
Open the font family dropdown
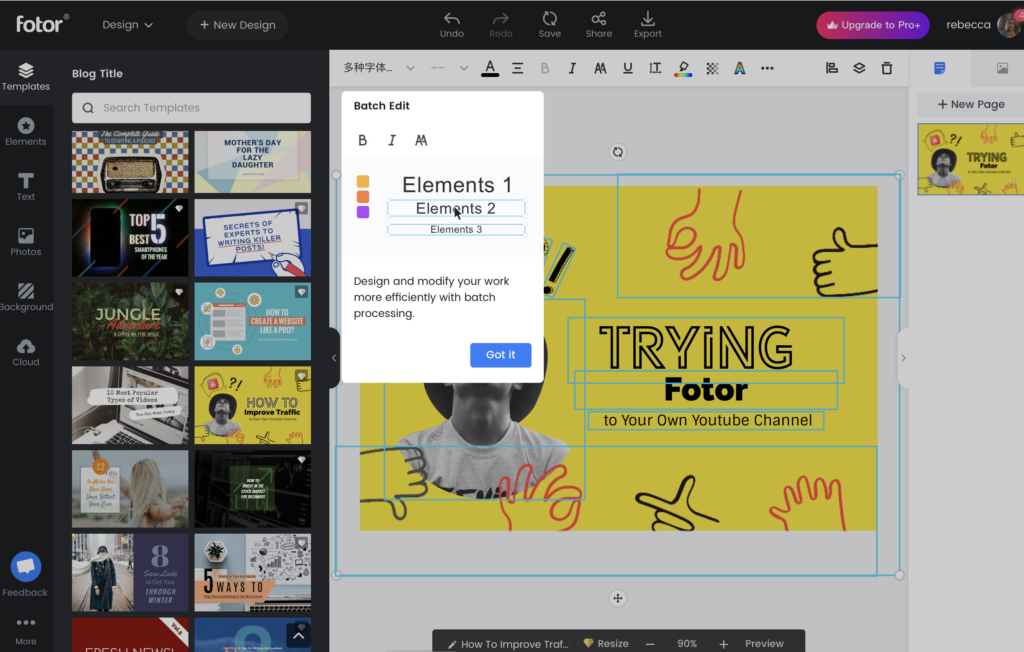379,68
